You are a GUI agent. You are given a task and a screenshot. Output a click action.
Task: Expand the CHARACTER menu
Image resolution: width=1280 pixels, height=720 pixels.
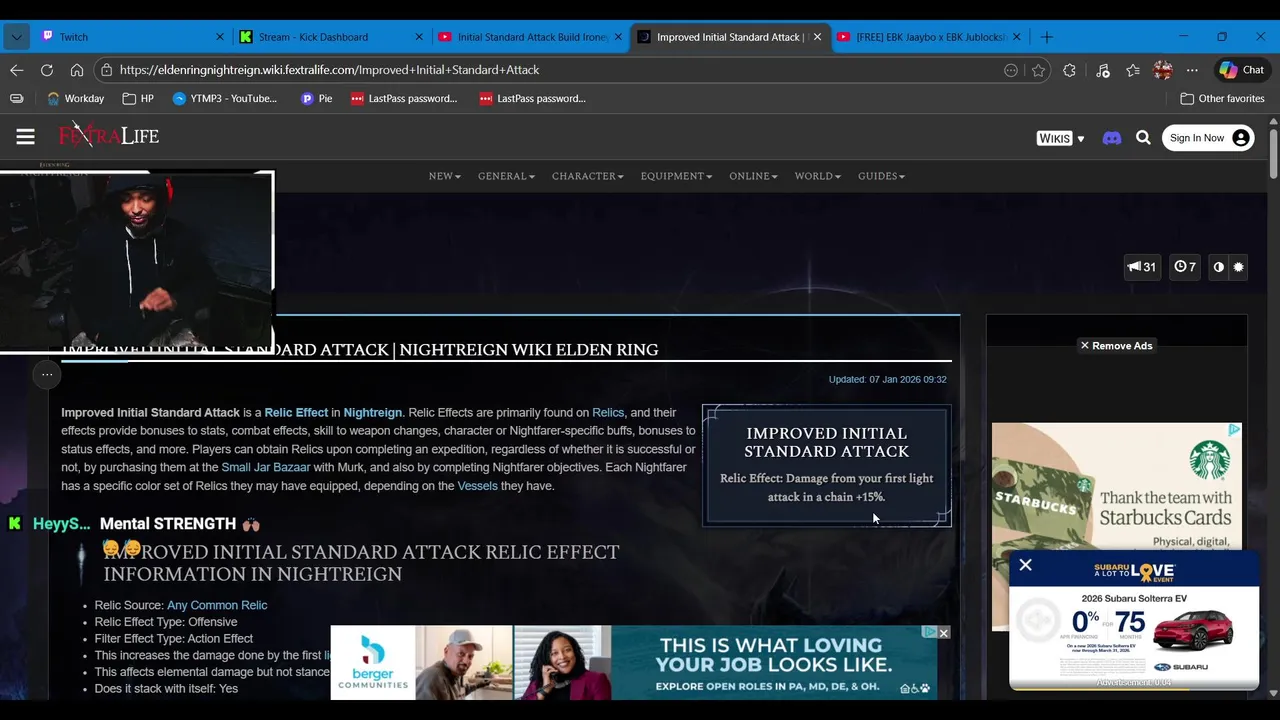[x=587, y=176]
